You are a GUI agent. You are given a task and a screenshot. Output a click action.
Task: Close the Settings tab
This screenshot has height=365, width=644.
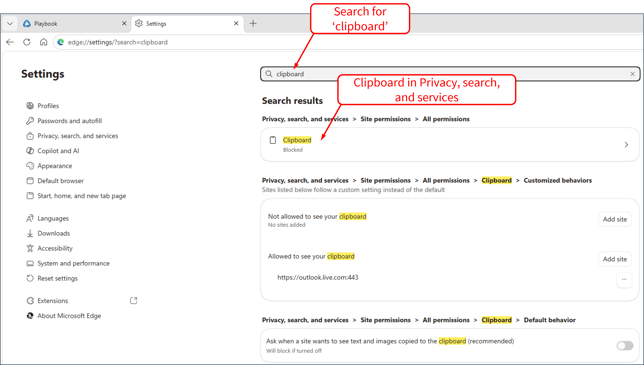[x=236, y=24]
